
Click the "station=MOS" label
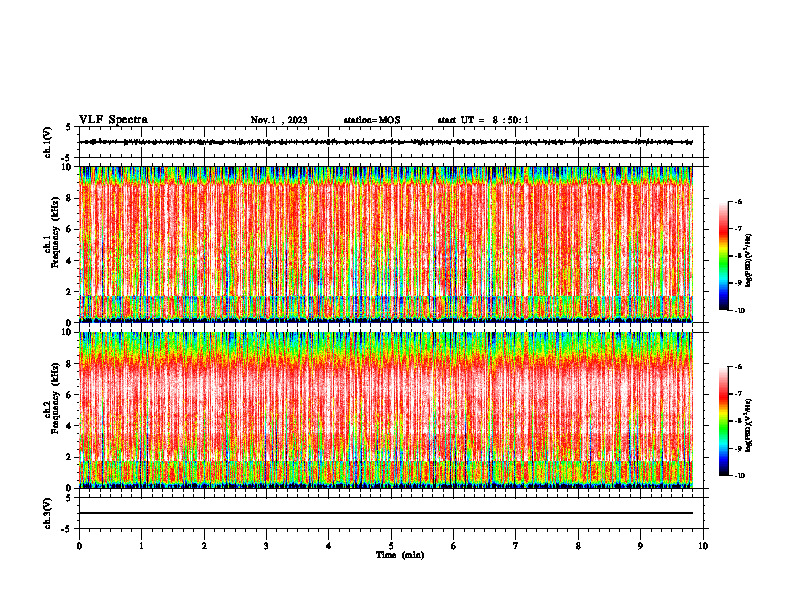(x=372, y=120)
